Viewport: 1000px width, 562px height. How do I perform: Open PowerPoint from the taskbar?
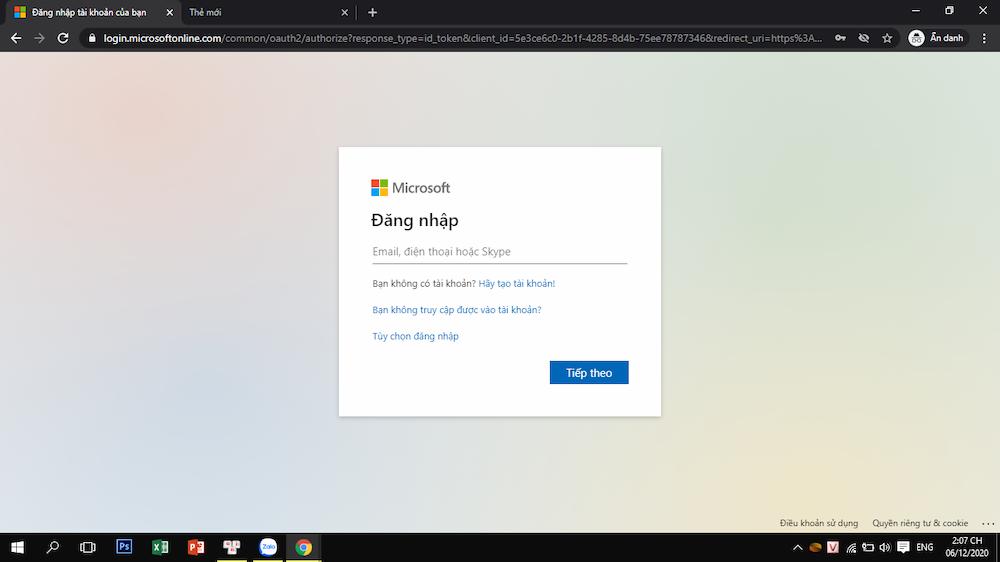coord(196,547)
